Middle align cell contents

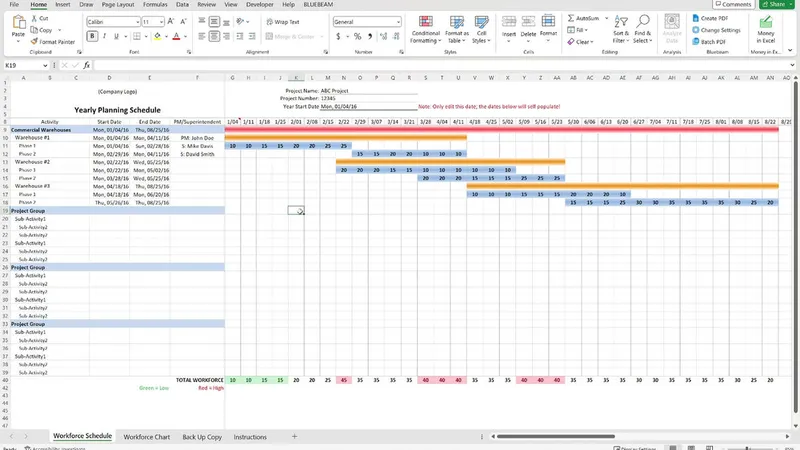214,21
